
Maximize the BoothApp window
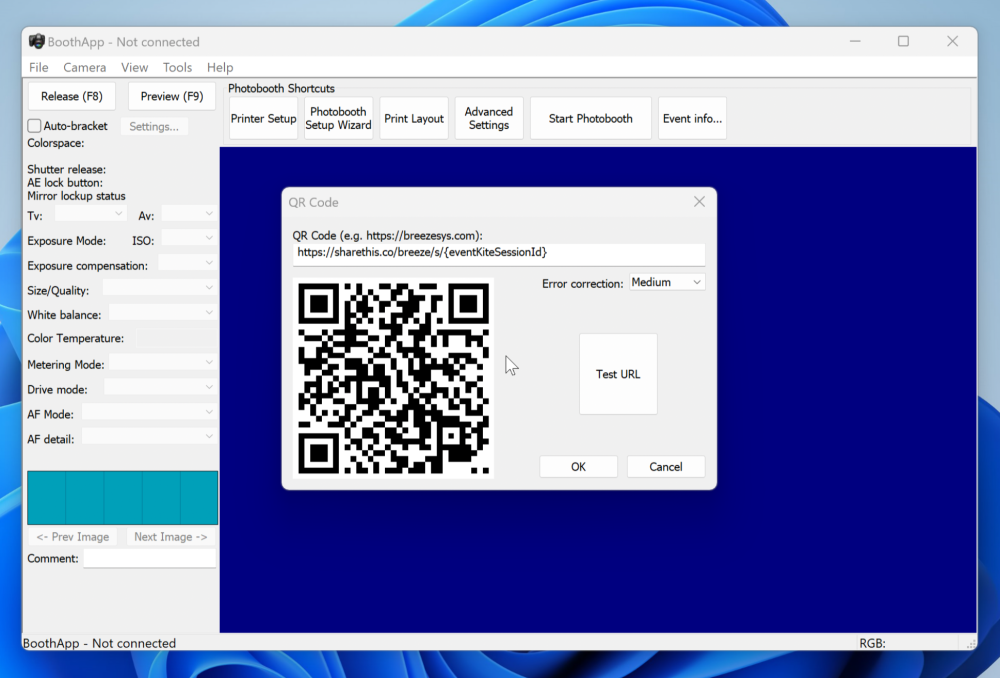pyautogui.click(x=904, y=41)
